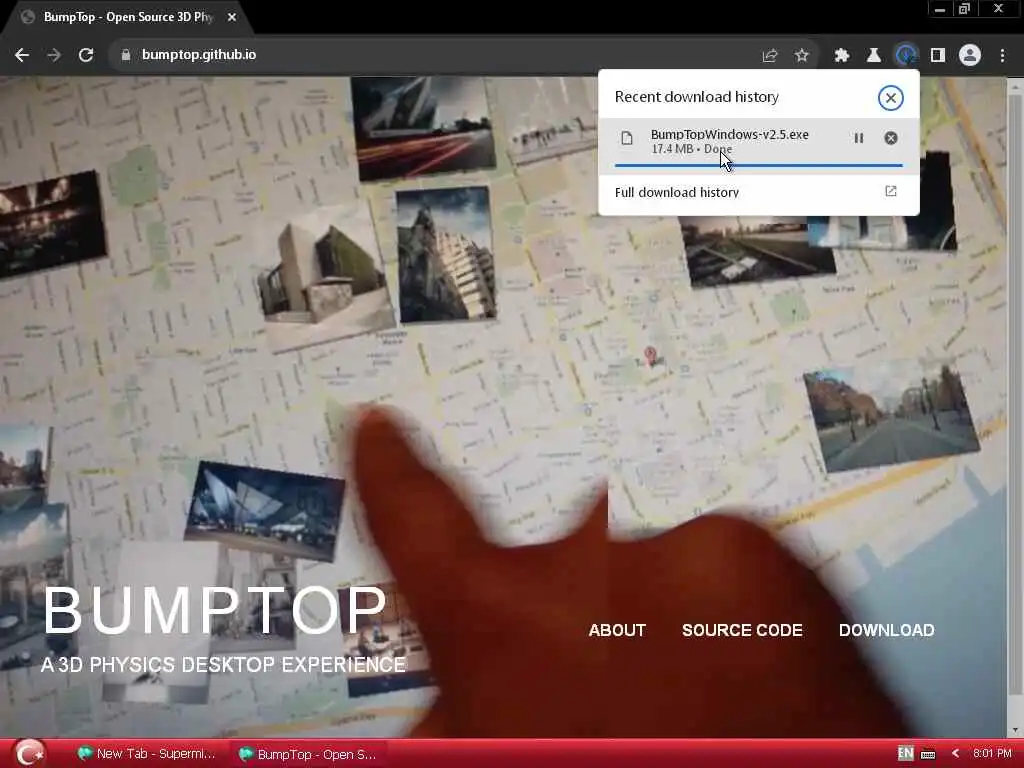Click the open-in-new-tab icon for download history

891,191
